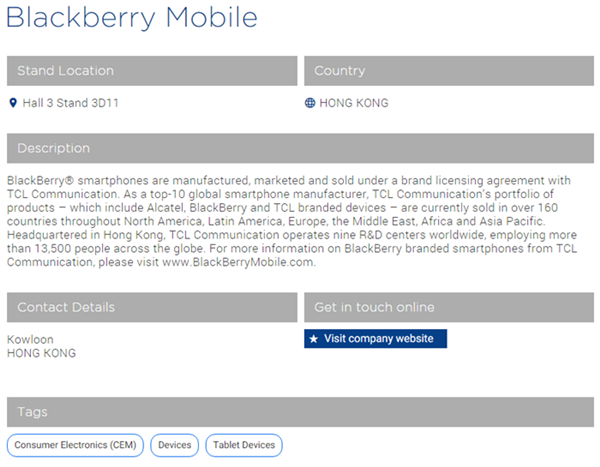Select the Devices tag
The width and height of the screenshot is (600, 467).
174,445
